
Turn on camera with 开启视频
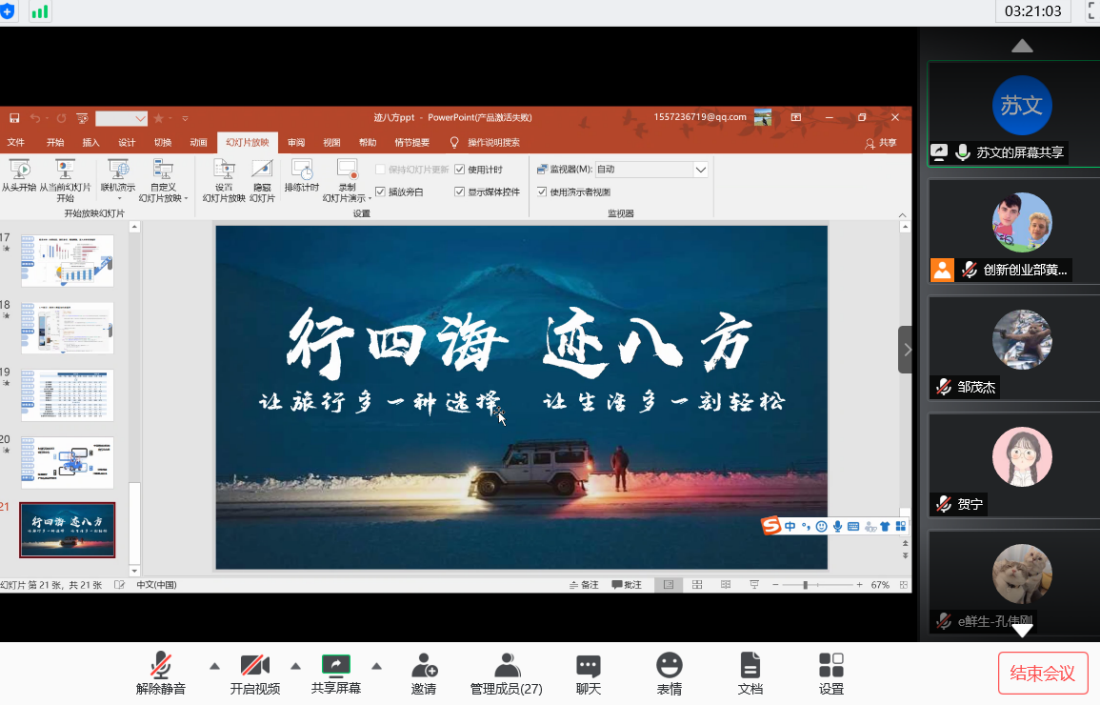pyautogui.click(x=255, y=667)
